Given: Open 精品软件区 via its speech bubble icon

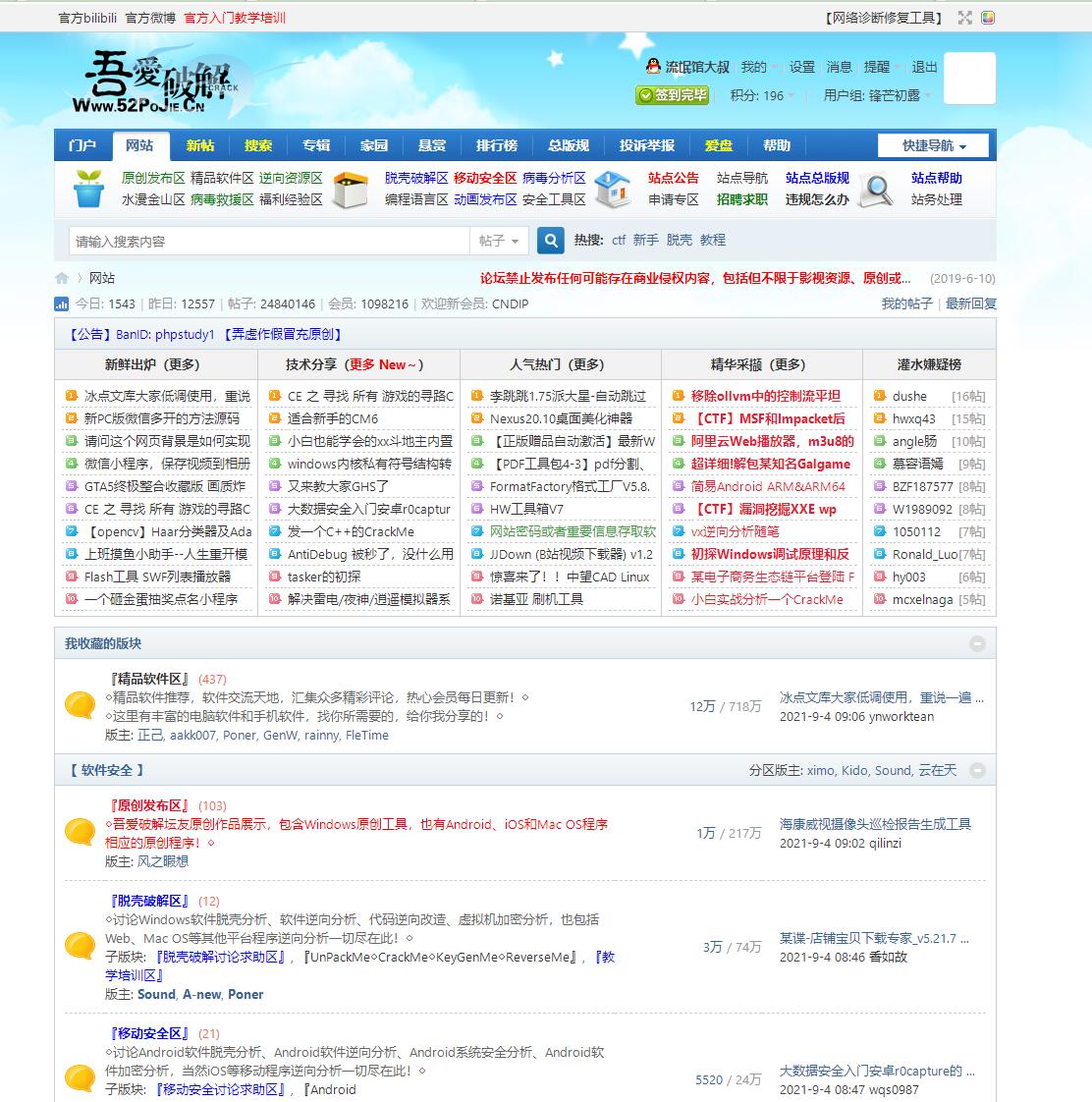Looking at the screenshot, I should [80, 703].
